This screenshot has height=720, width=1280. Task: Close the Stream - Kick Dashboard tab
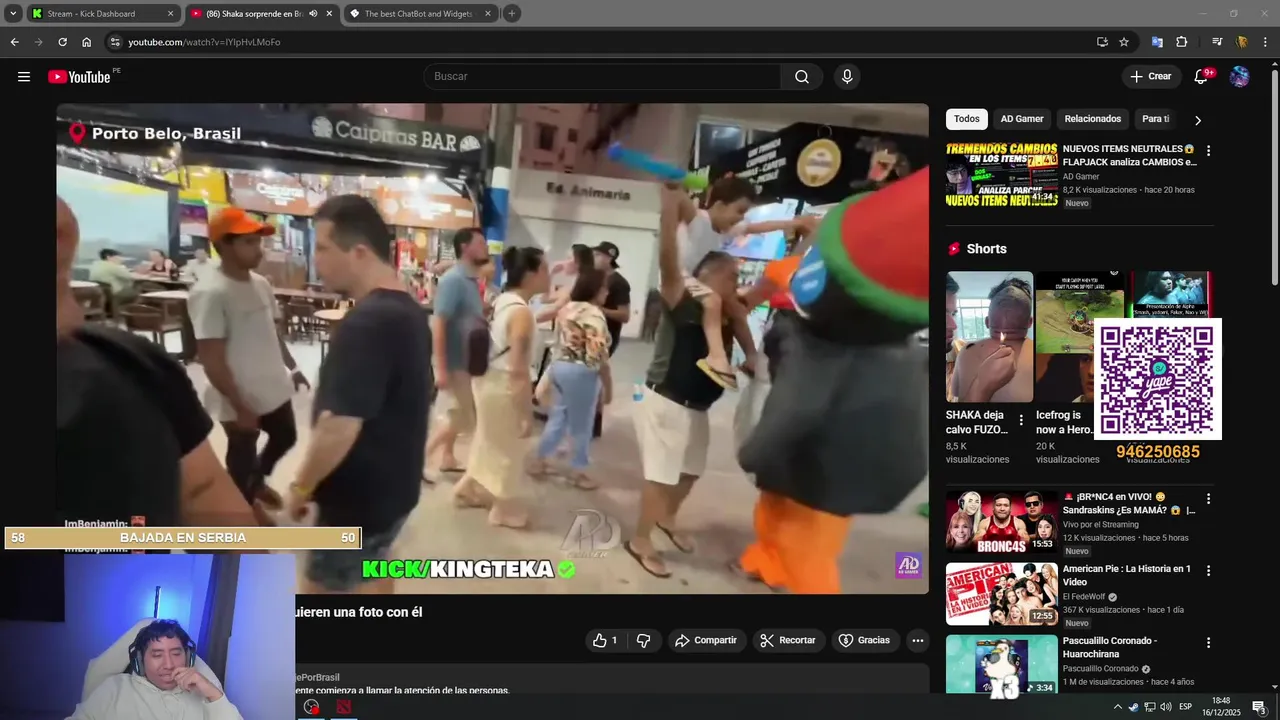(x=170, y=14)
